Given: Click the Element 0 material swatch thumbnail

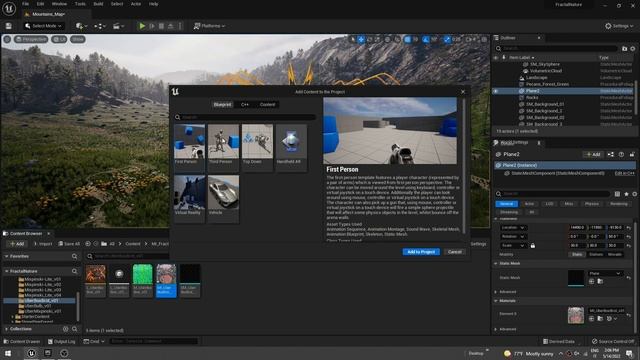Looking at the screenshot, I should tap(576, 315).
